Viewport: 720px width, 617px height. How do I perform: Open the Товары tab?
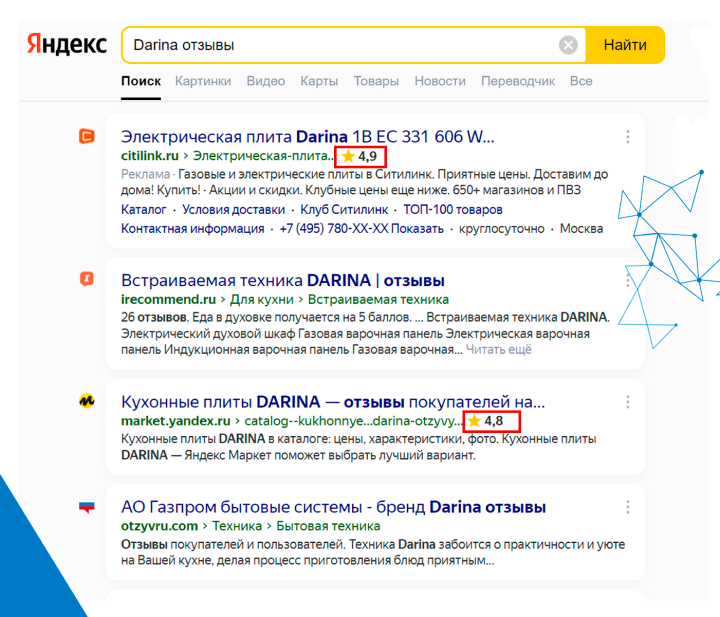click(x=376, y=81)
